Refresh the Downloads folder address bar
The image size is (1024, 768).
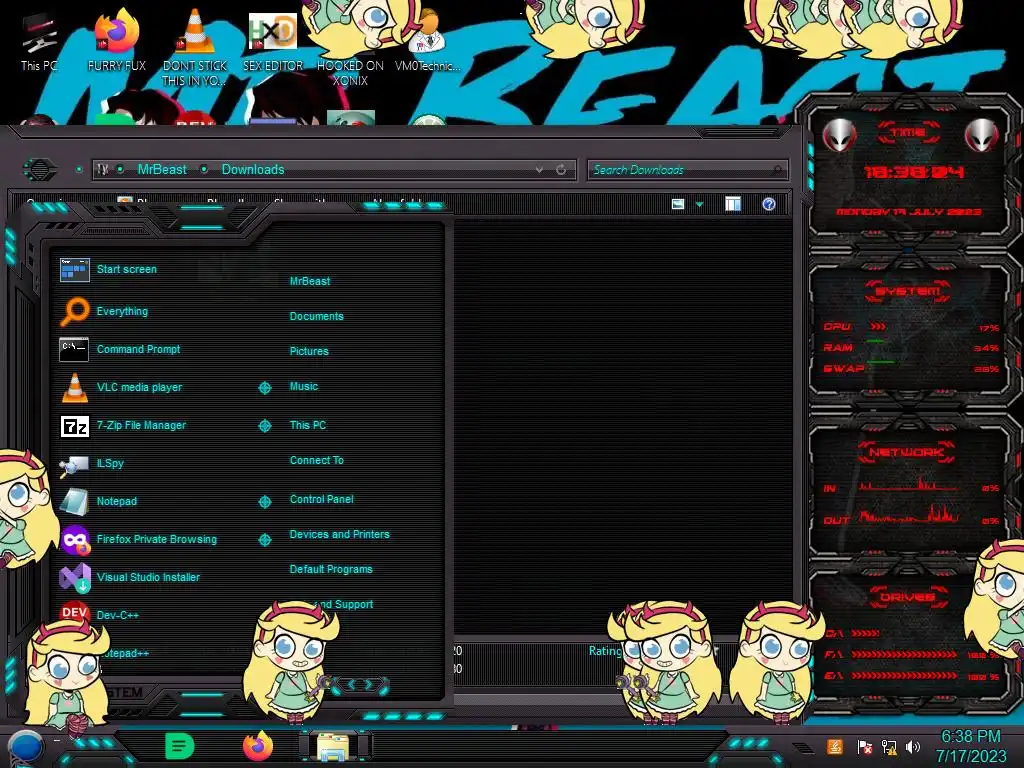tap(561, 170)
